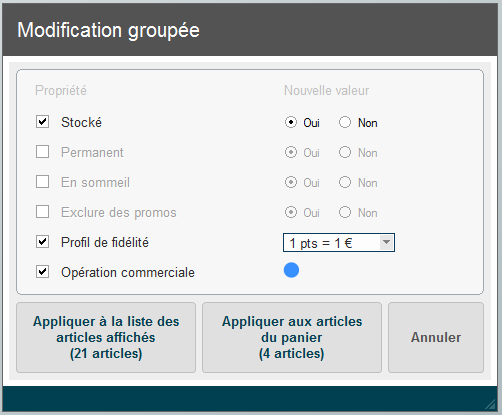Click the Annuler button
This screenshot has height=415, width=502.
(436, 337)
